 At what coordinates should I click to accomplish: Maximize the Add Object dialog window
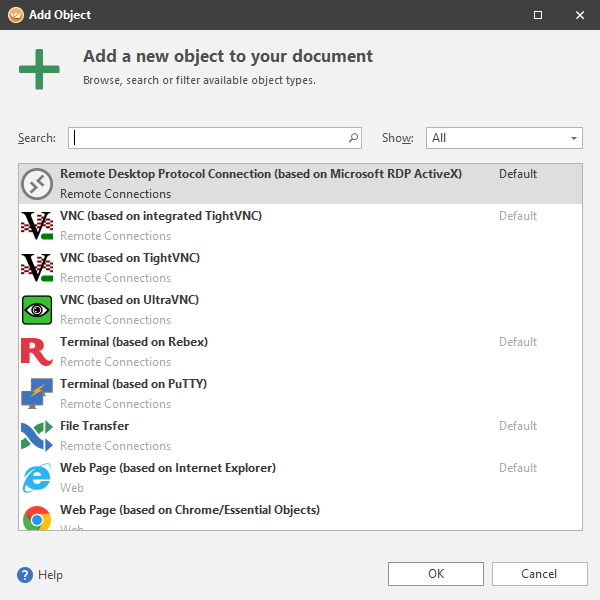pos(538,15)
